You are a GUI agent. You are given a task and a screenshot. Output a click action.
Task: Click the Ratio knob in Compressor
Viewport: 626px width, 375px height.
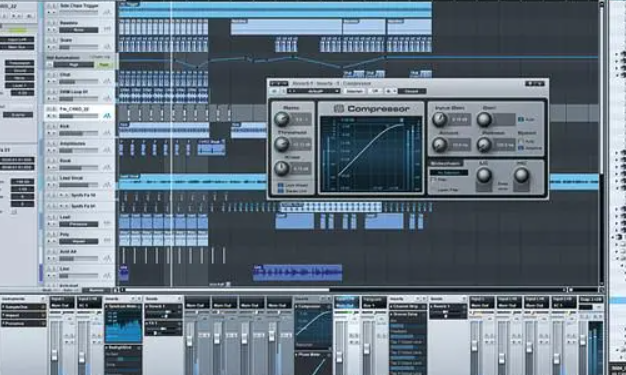pyautogui.click(x=281, y=119)
